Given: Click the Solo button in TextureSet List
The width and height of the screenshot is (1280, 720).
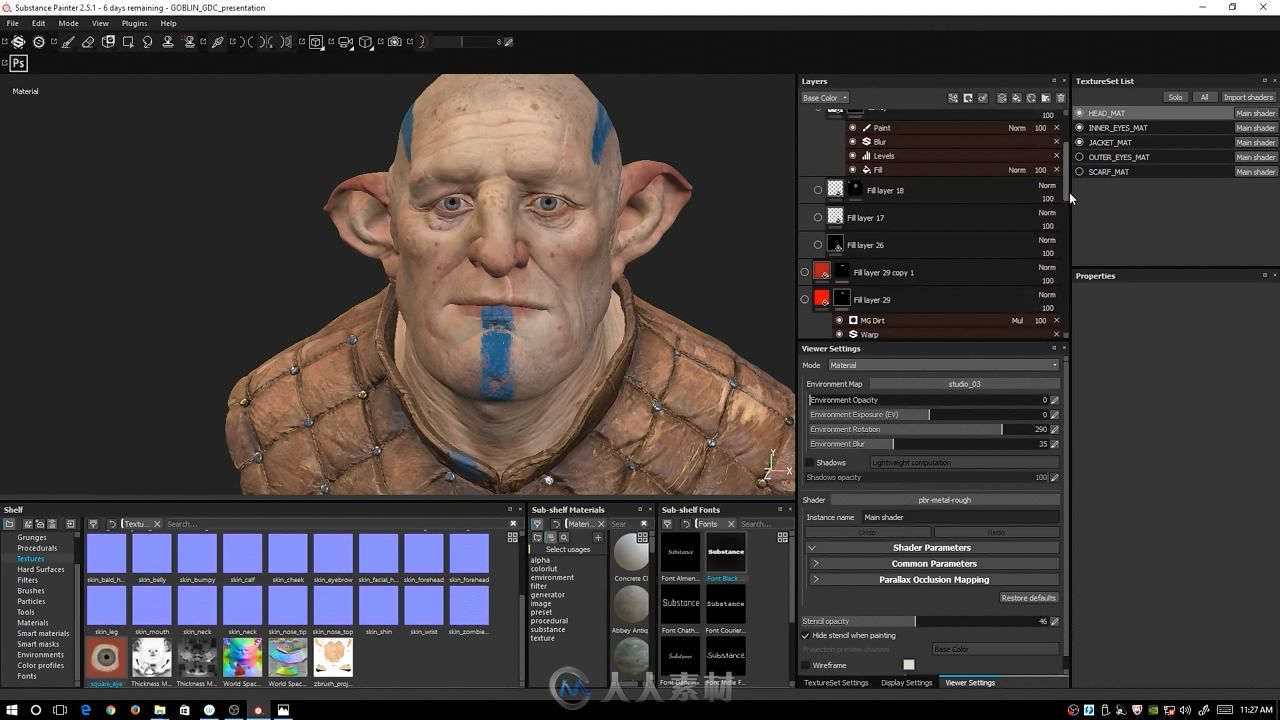Looking at the screenshot, I should [1175, 97].
